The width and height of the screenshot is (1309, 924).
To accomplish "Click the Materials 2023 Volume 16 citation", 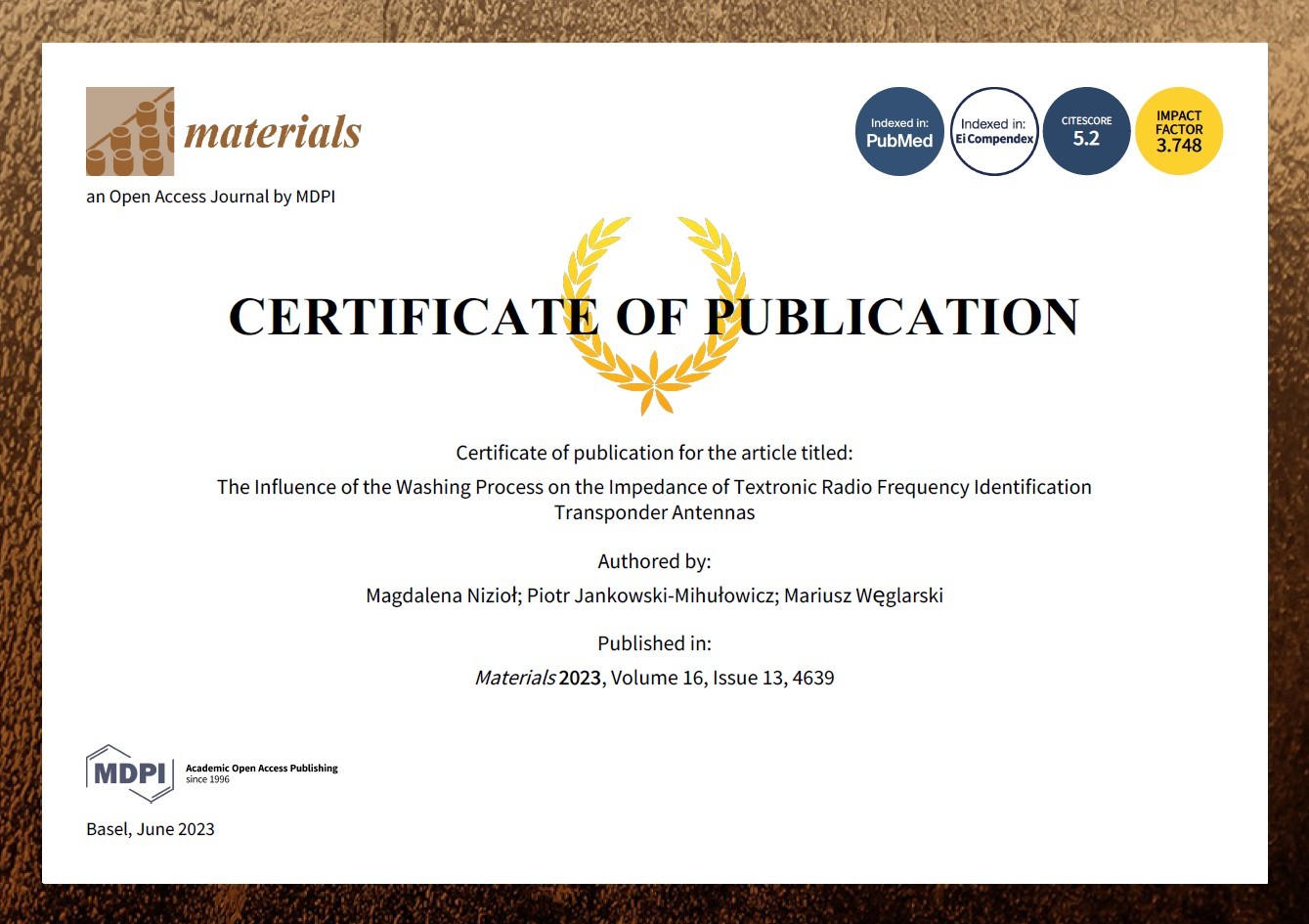I will [654, 678].
